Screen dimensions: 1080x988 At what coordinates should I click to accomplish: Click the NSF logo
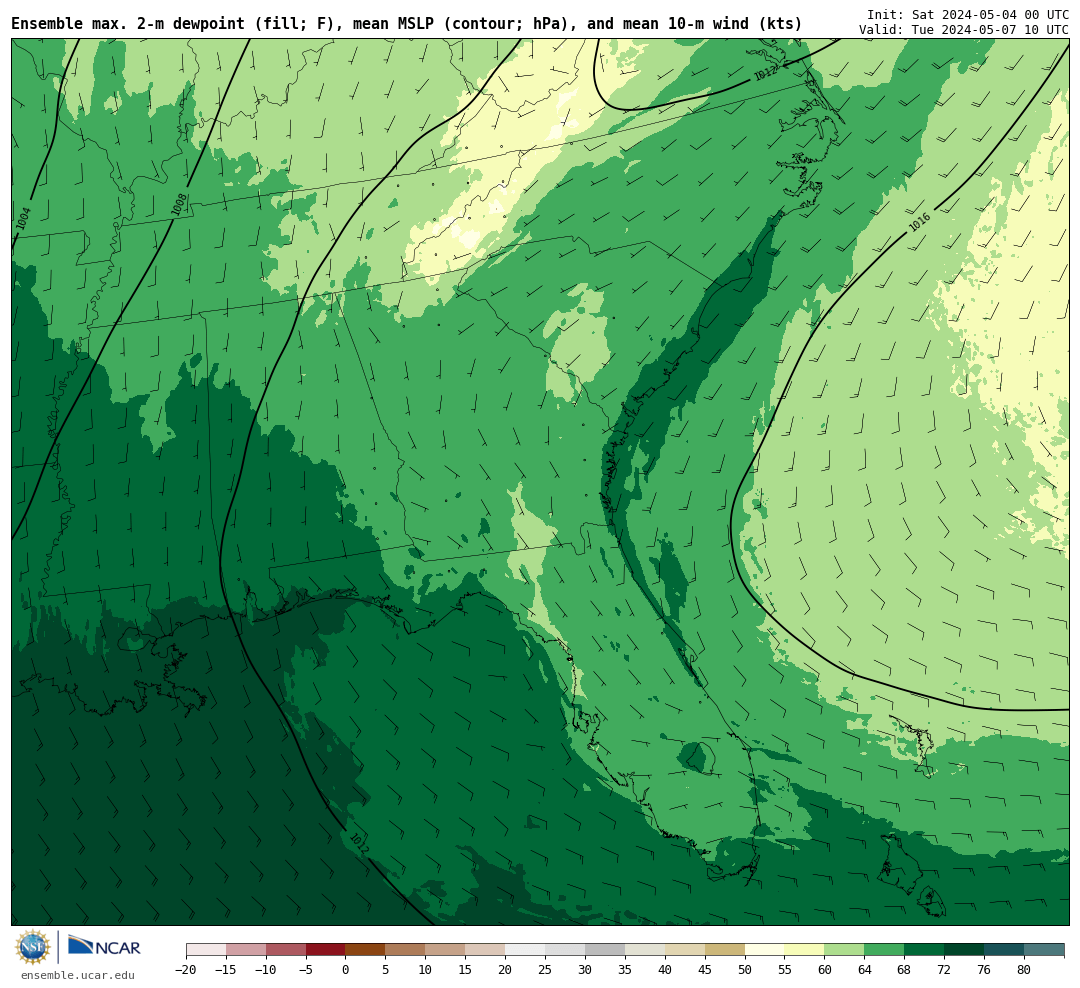click(x=33, y=947)
